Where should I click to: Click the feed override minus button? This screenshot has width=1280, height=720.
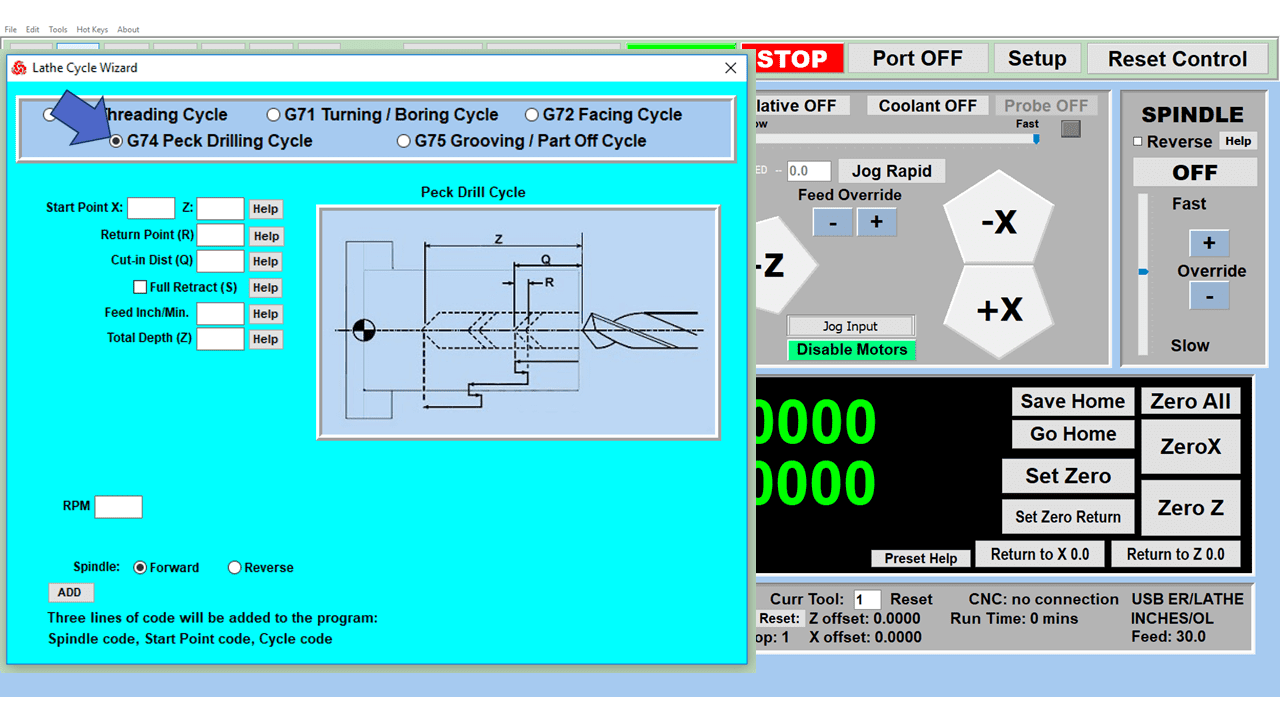[x=832, y=222]
